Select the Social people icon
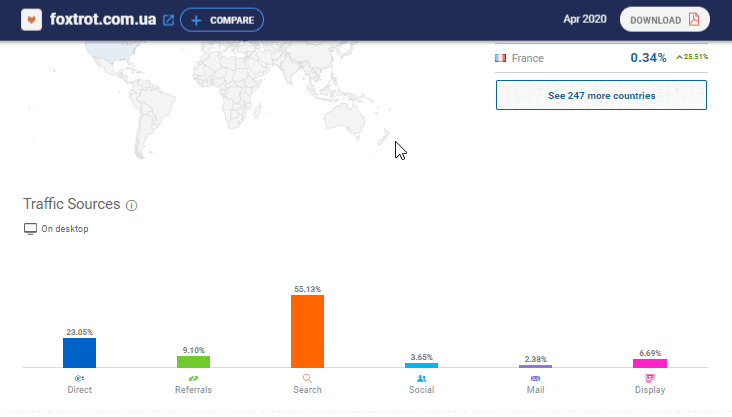Viewport: 732px width, 417px height. 421,379
